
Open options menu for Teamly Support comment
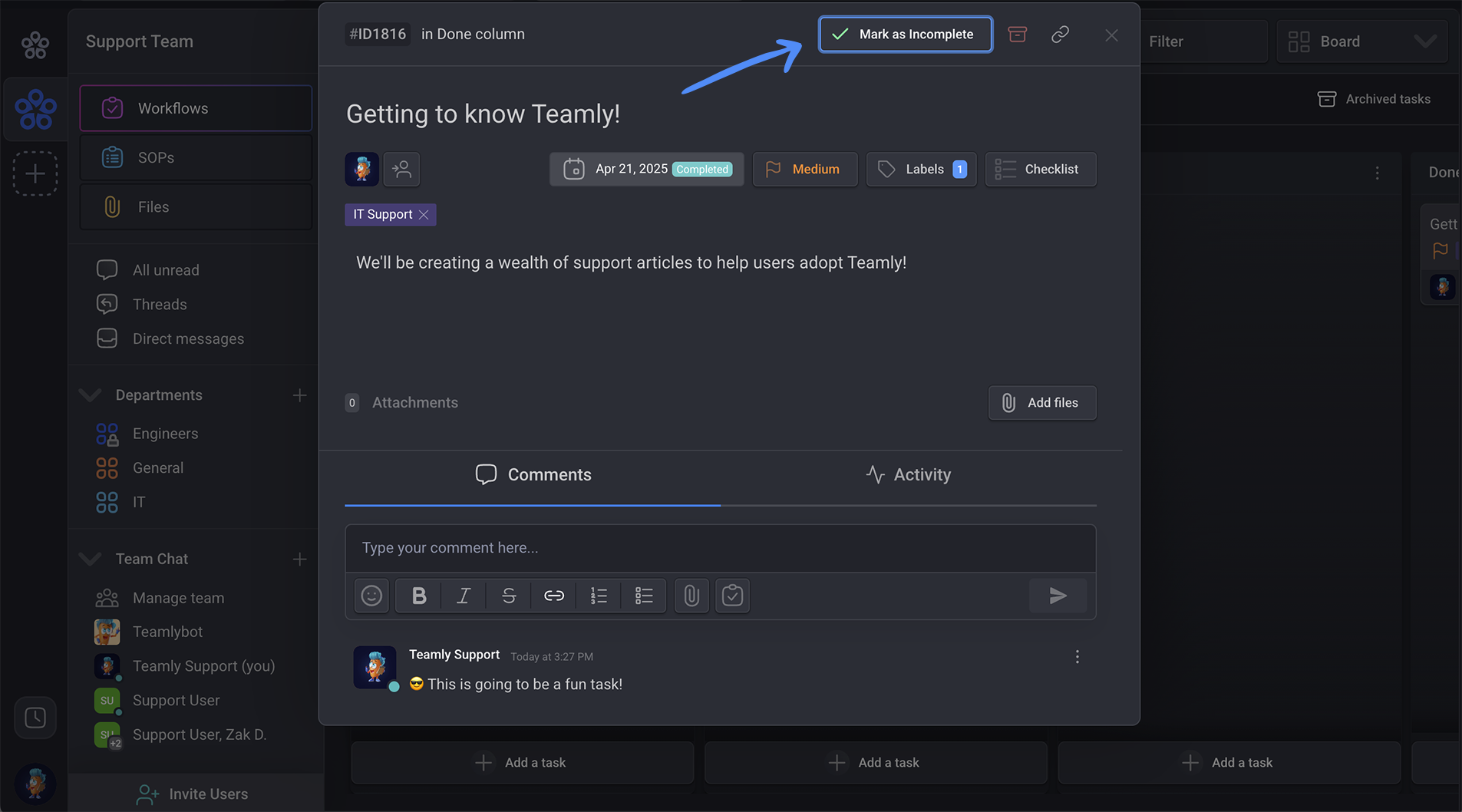coord(1078,657)
